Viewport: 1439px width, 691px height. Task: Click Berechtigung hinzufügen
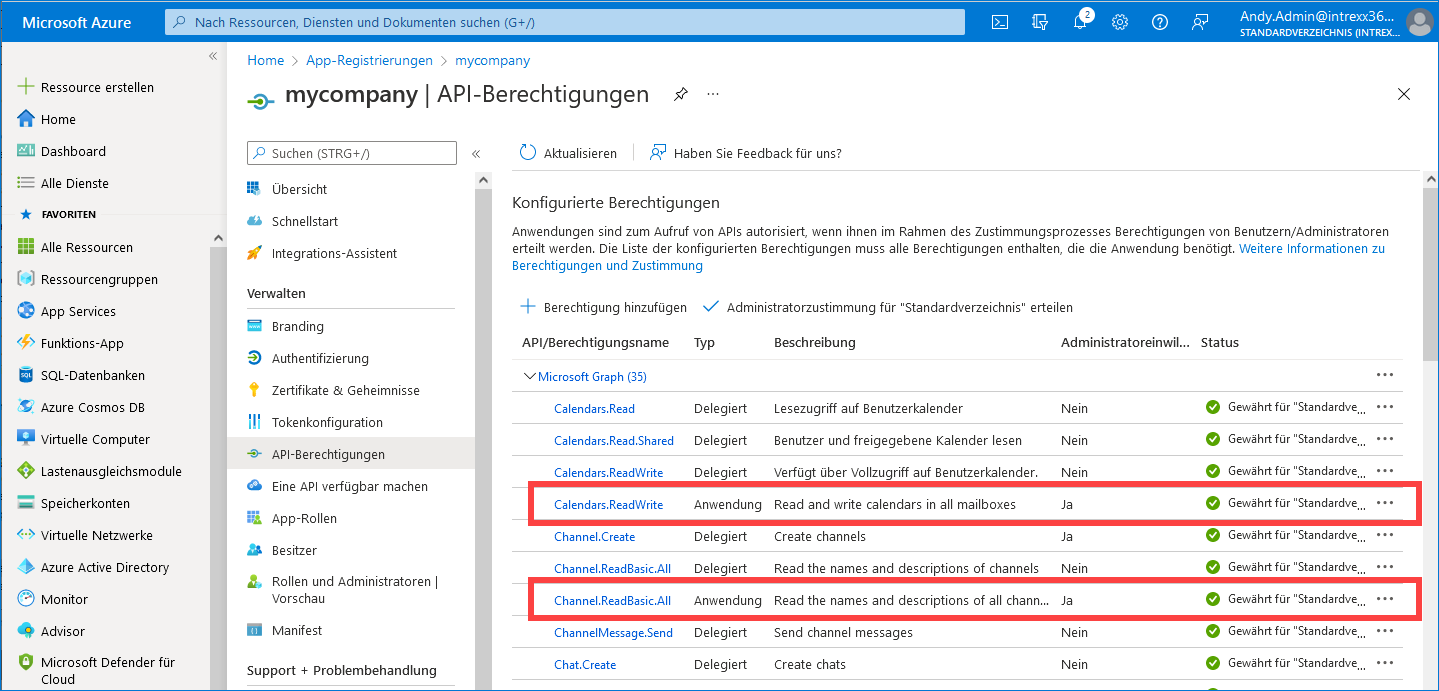tap(604, 307)
